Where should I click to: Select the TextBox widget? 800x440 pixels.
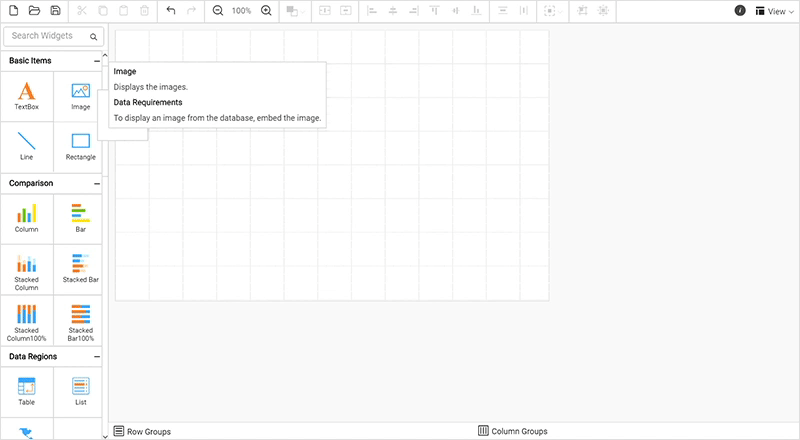[27, 95]
